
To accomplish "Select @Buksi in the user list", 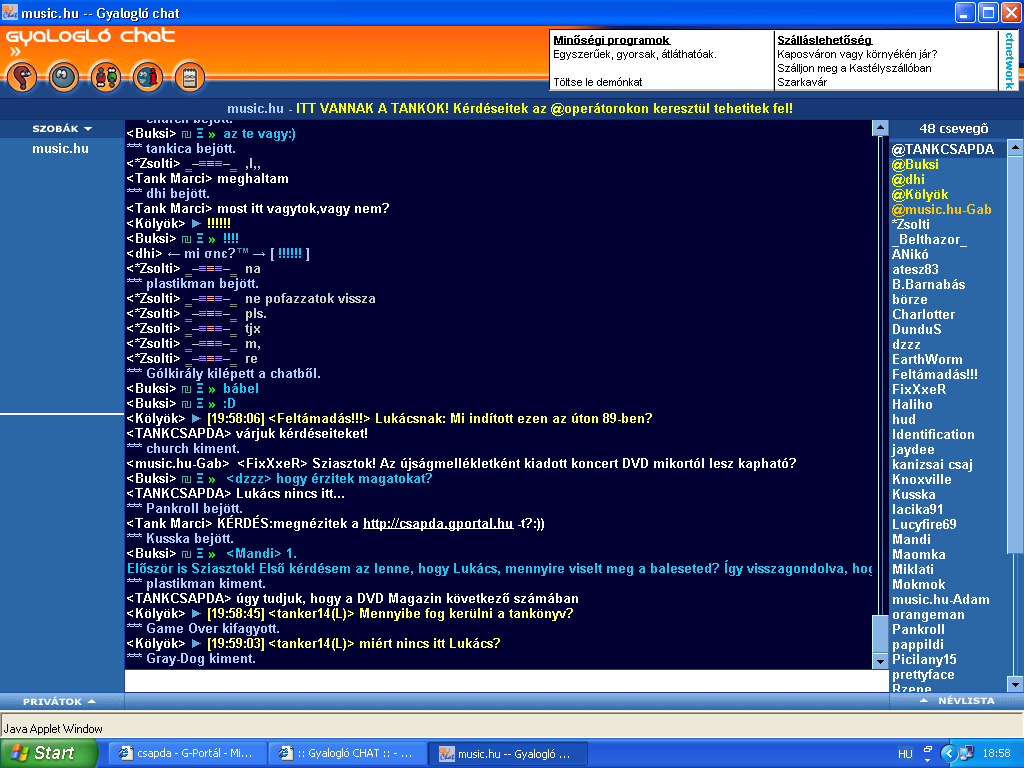I will click(915, 165).
